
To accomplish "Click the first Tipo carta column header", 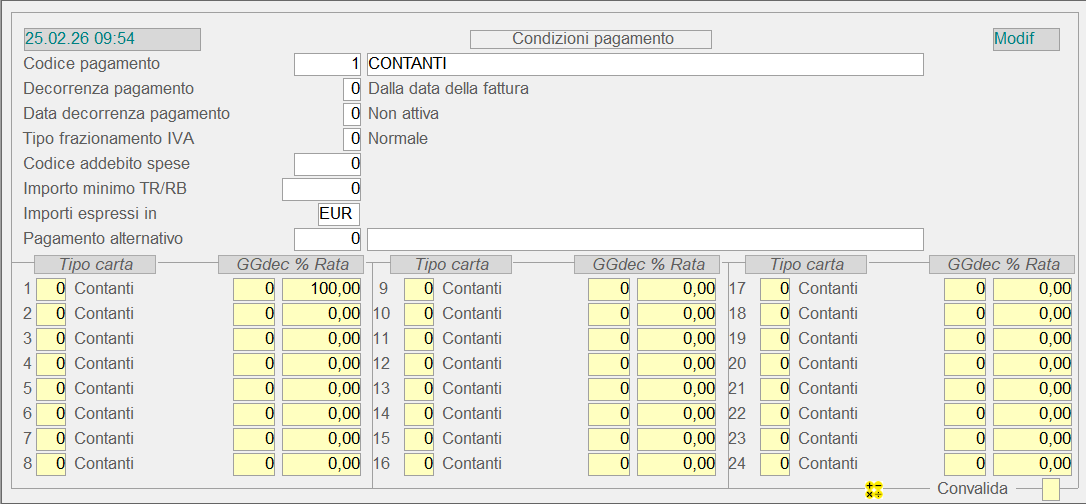I will (95, 265).
